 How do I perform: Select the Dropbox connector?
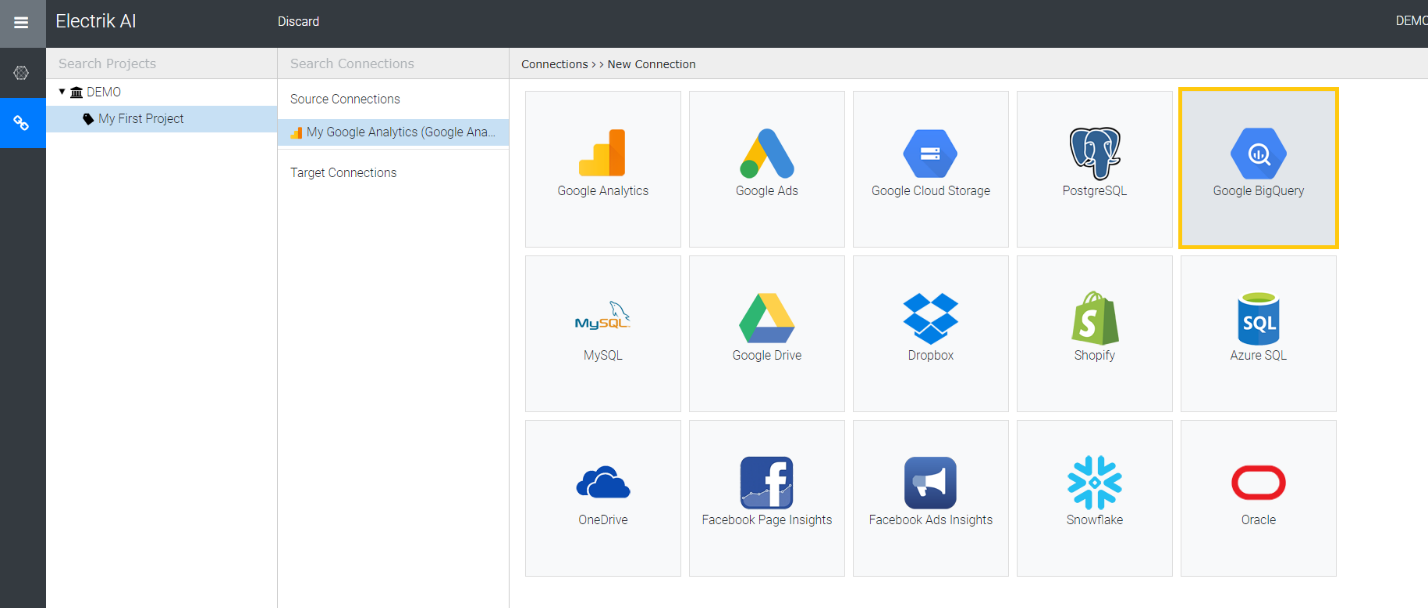click(x=930, y=333)
